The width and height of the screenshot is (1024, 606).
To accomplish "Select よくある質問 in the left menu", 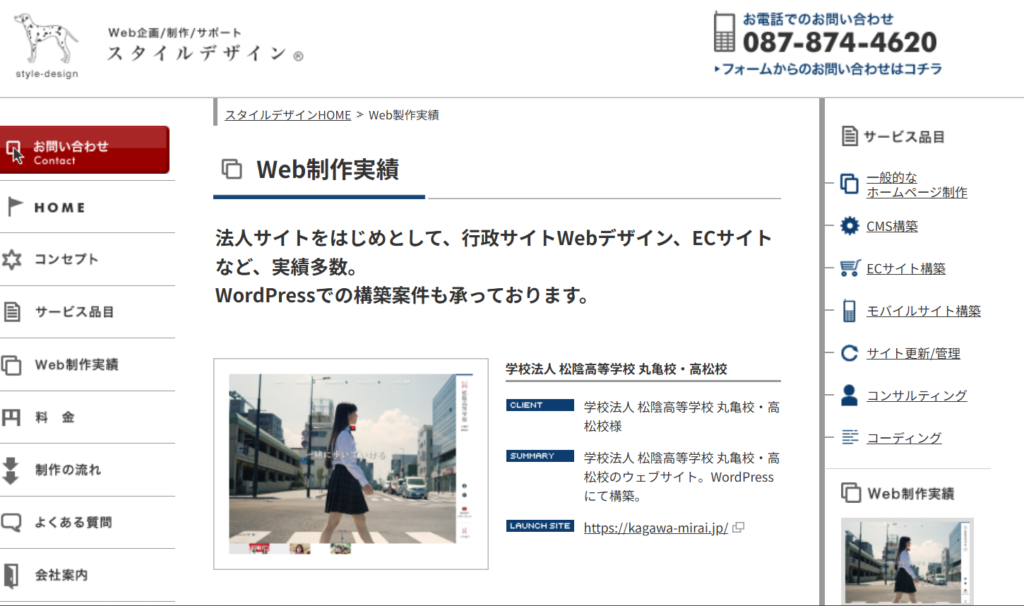I will [x=73, y=522].
